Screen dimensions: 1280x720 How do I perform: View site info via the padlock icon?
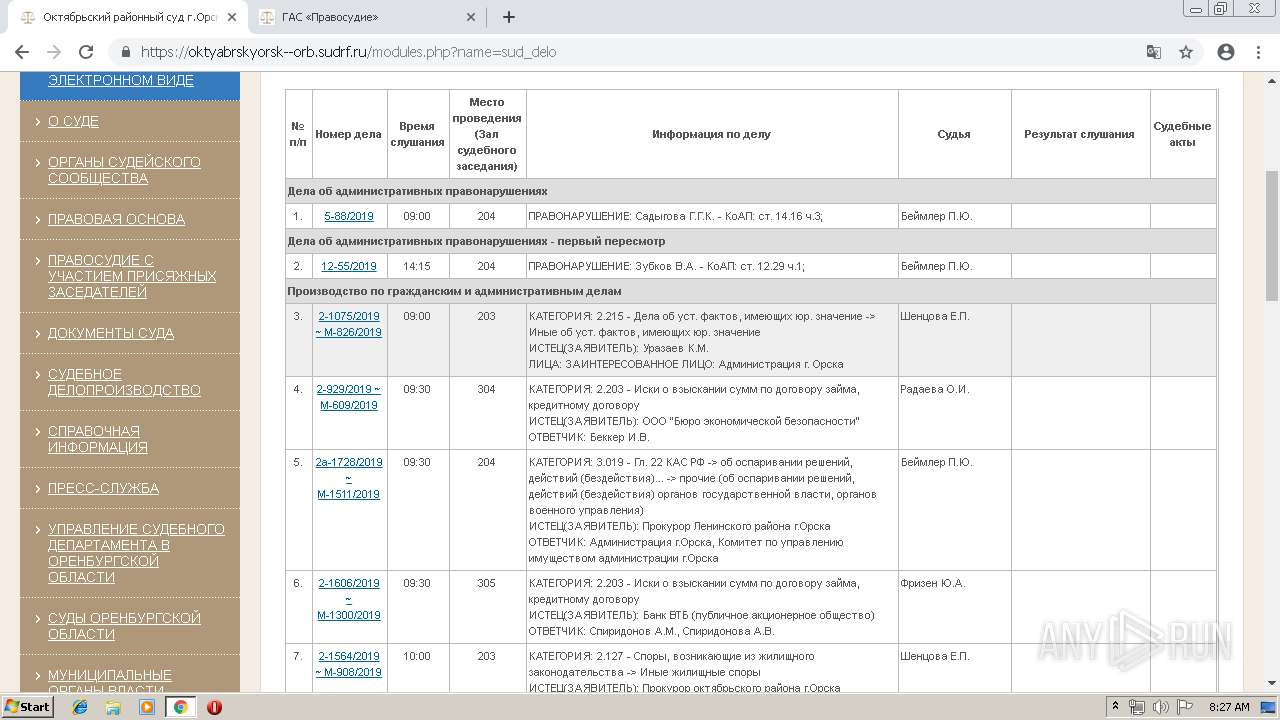[x=126, y=52]
